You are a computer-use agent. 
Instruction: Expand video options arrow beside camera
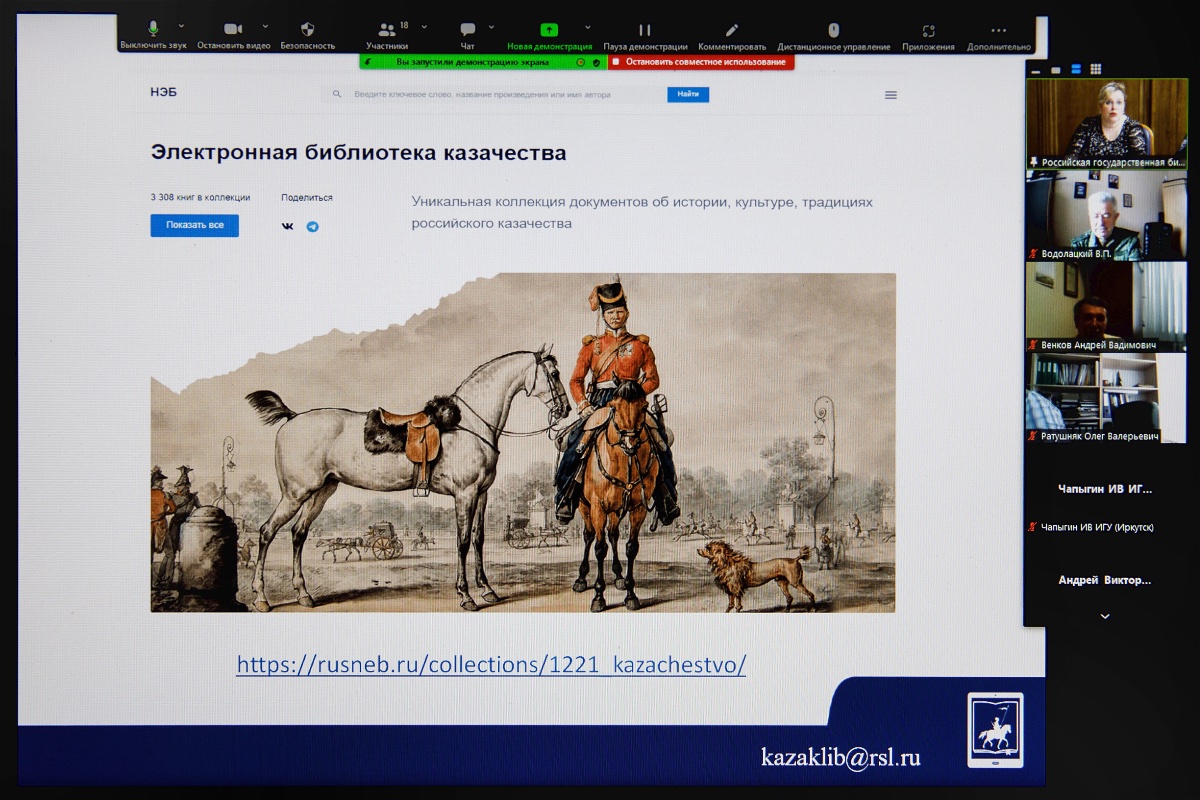pos(265,26)
